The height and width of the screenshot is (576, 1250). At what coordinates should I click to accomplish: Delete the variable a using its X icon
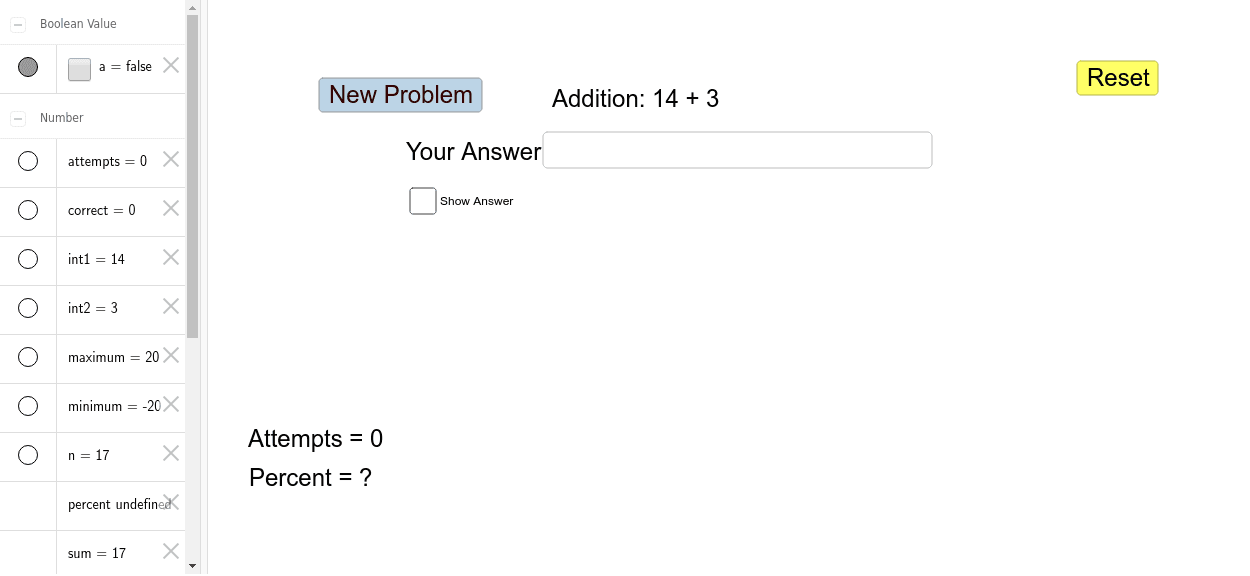170,65
